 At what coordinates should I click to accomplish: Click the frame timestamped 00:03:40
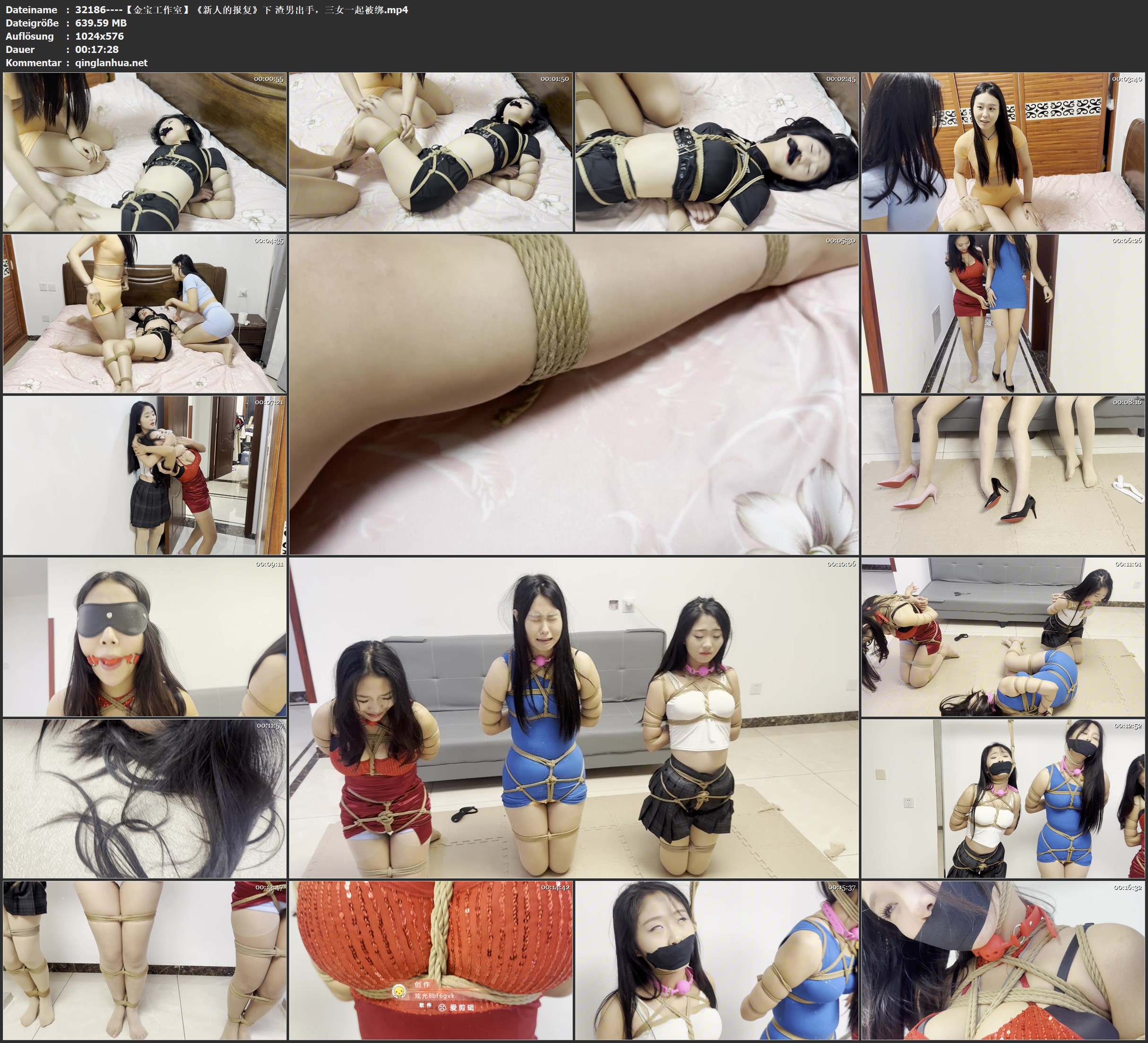[1003, 151]
